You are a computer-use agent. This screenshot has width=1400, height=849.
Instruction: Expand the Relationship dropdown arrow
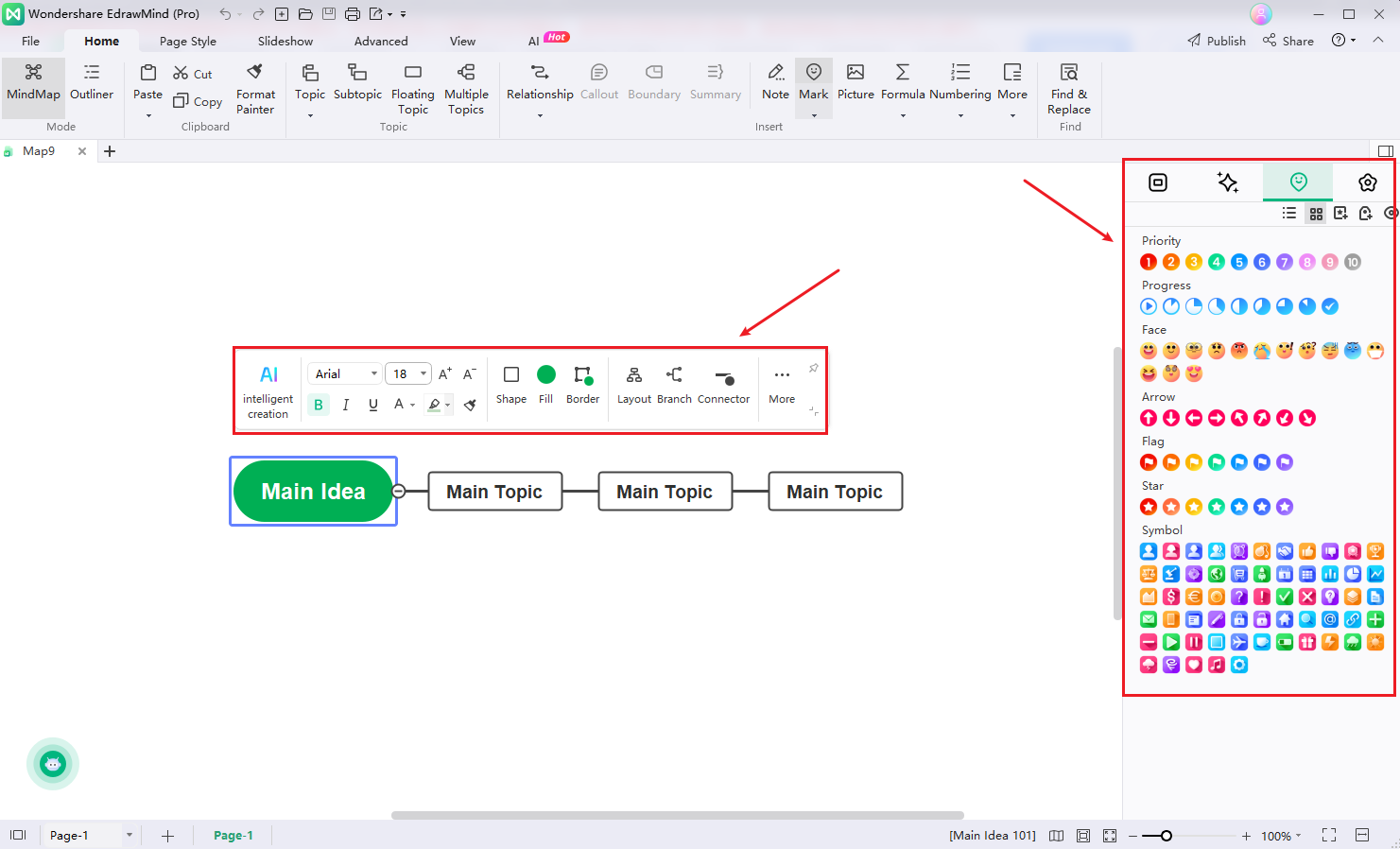pos(540,115)
